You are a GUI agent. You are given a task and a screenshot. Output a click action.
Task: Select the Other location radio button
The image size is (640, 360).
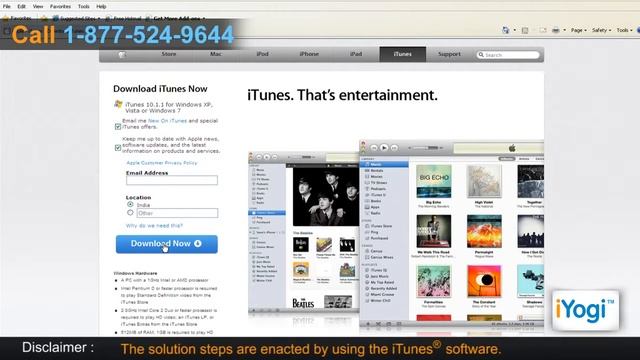130,213
